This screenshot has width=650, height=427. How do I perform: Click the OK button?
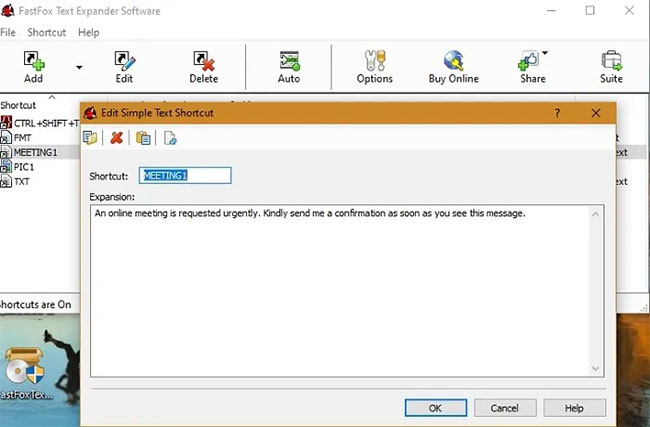(436, 408)
